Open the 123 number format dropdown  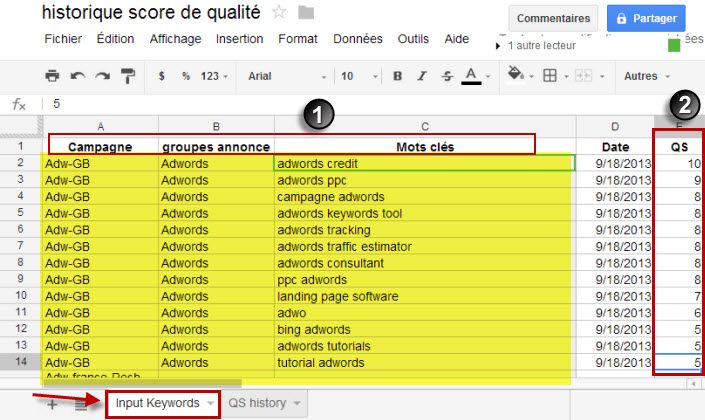click(x=214, y=76)
